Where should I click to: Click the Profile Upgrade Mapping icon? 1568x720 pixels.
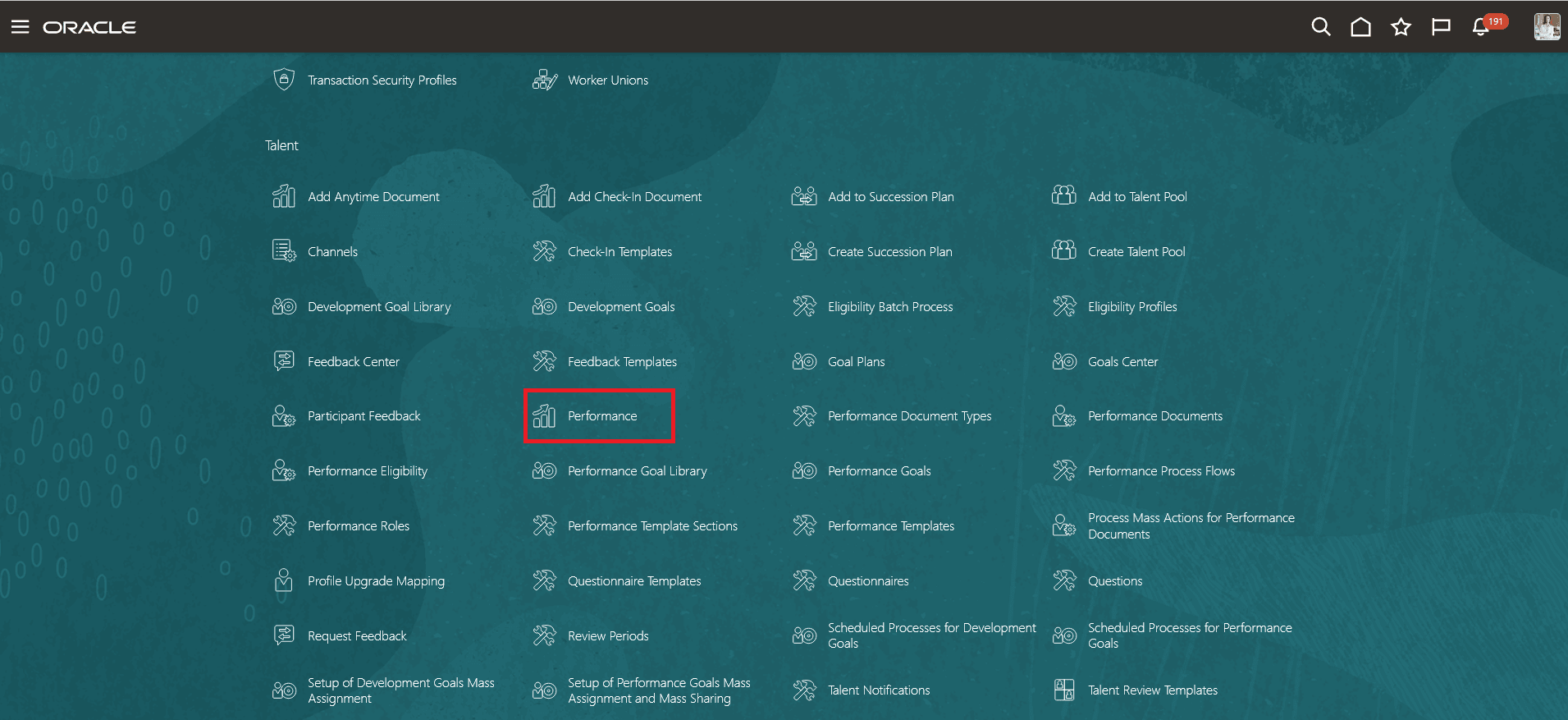[x=284, y=580]
